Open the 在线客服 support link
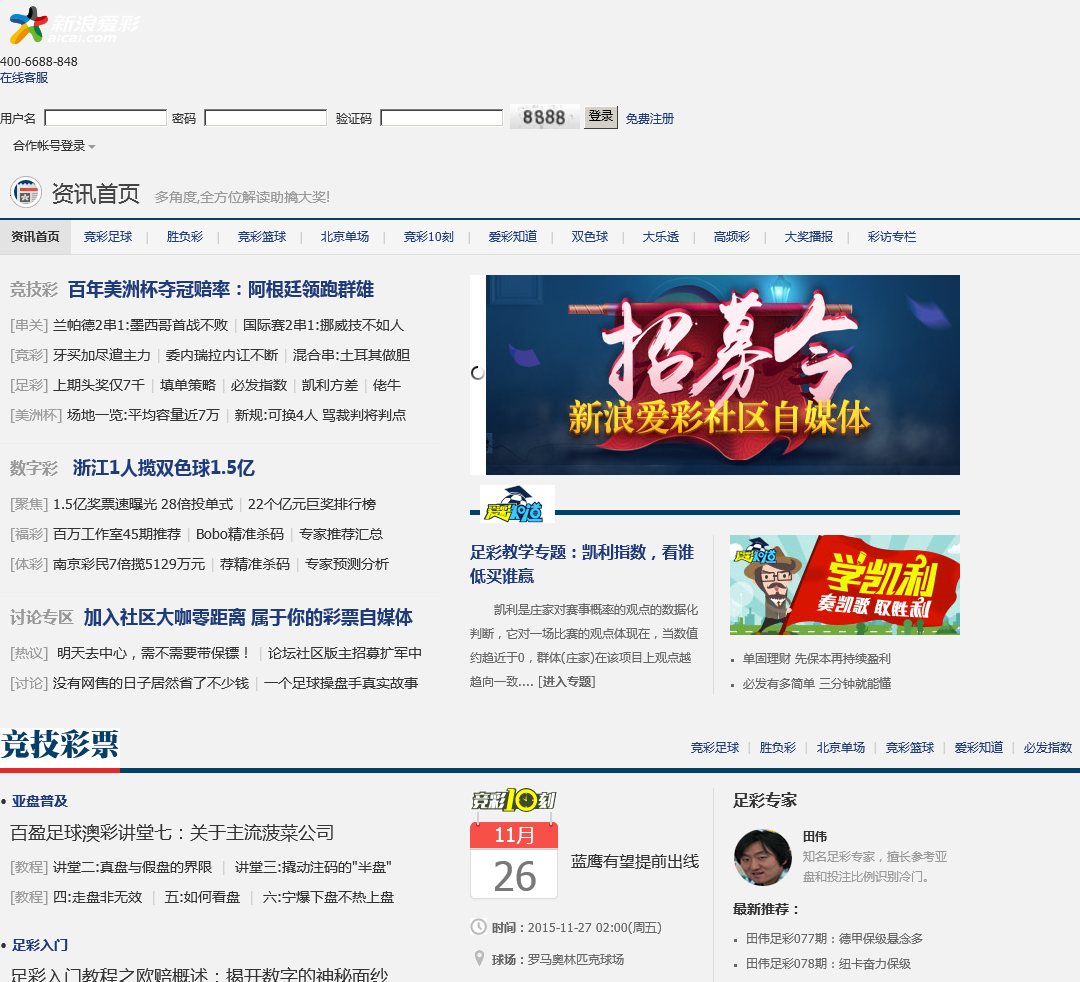 [24, 78]
